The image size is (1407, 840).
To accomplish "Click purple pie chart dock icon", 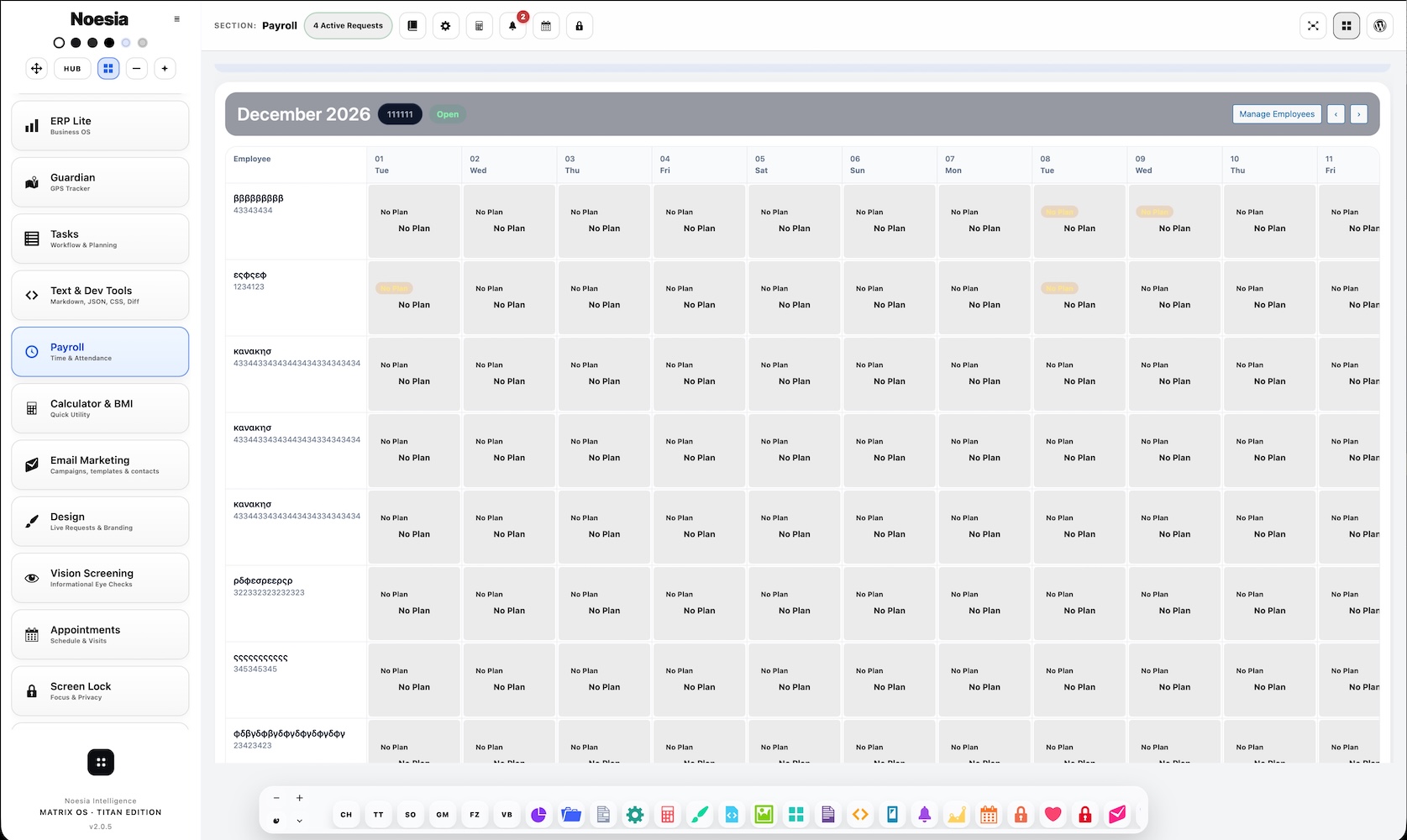I will (x=539, y=814).
